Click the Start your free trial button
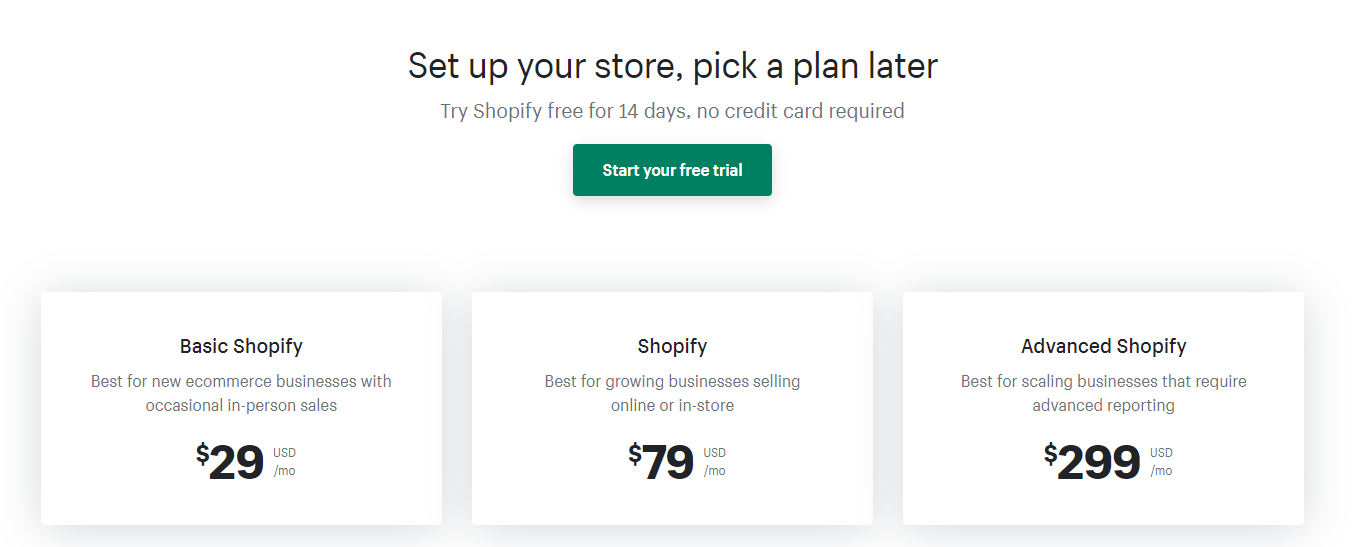 [x=672, y=170]
